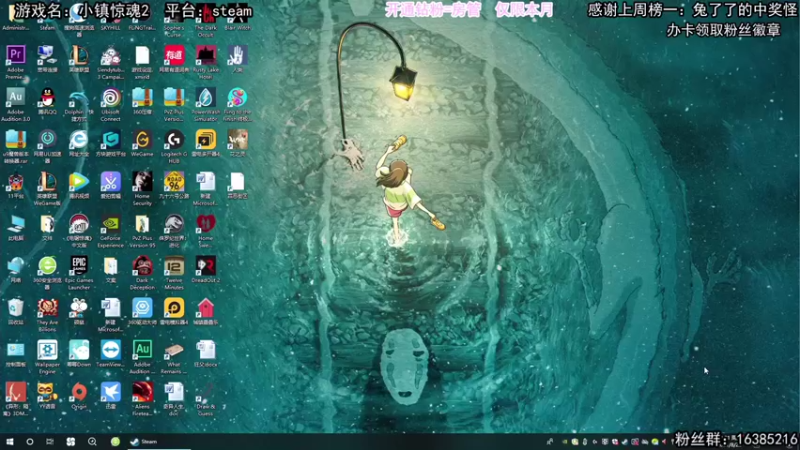This screenshot has height=450, width=800.
Task: Open the Adobe Premiere desktop shortcut
Action: point(15,54)
